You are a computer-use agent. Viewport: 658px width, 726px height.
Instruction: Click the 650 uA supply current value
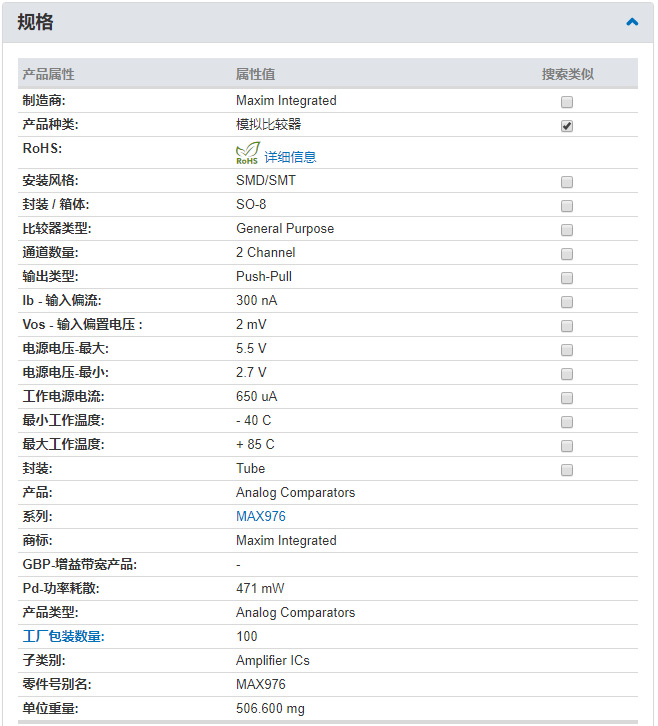(x=257, y=396)
